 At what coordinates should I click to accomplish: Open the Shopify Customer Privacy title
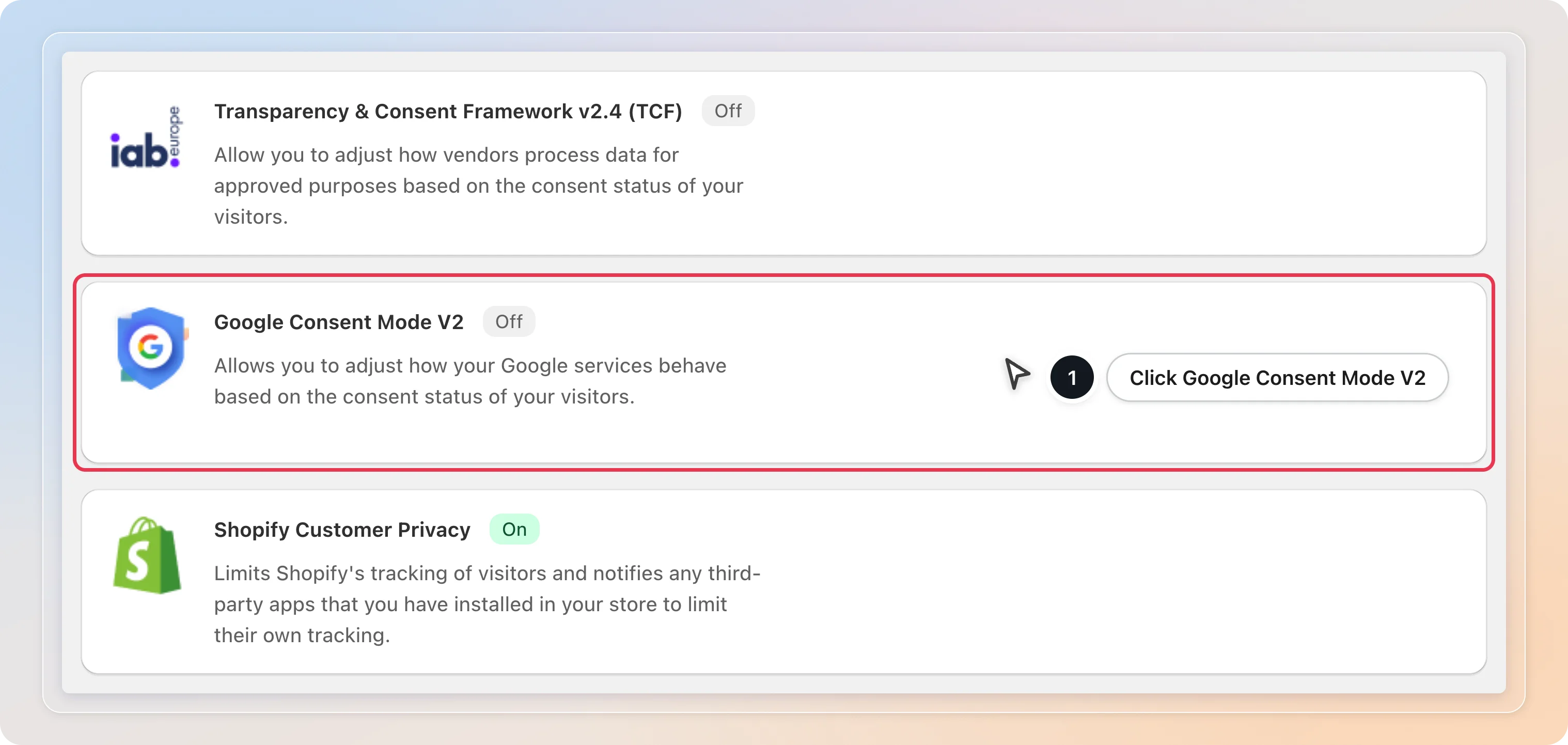pos(342,530)
